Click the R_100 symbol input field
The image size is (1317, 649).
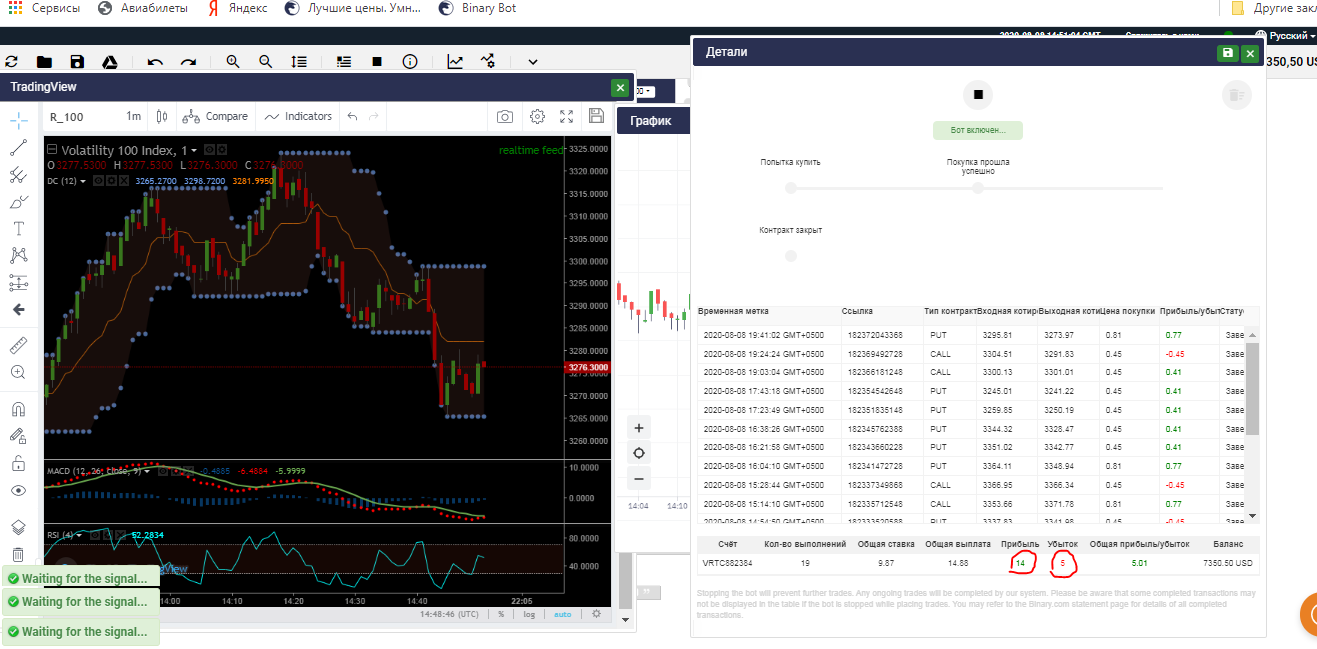[x=81, y=116]
